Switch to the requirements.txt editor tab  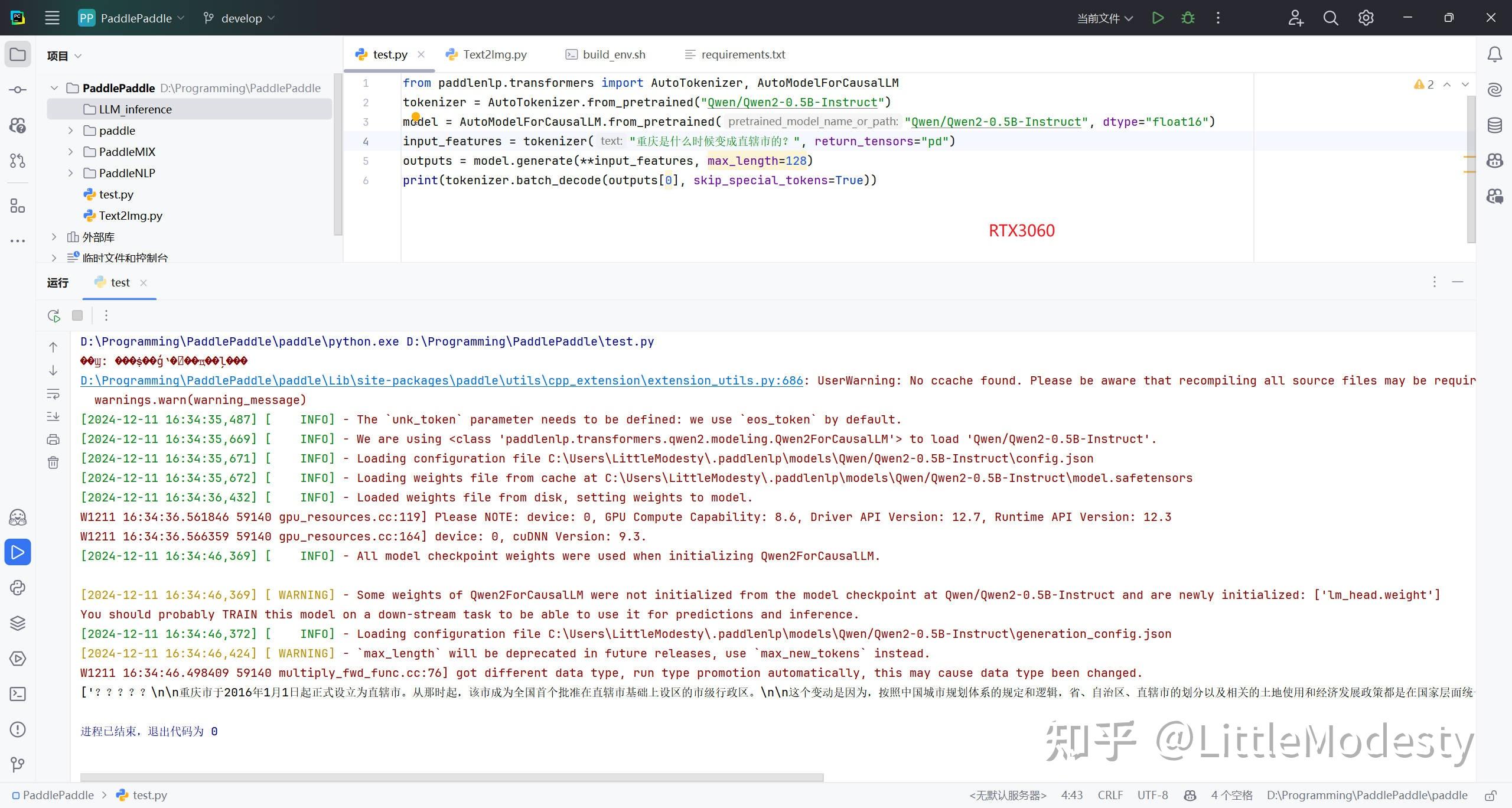(x=742, y=54)
